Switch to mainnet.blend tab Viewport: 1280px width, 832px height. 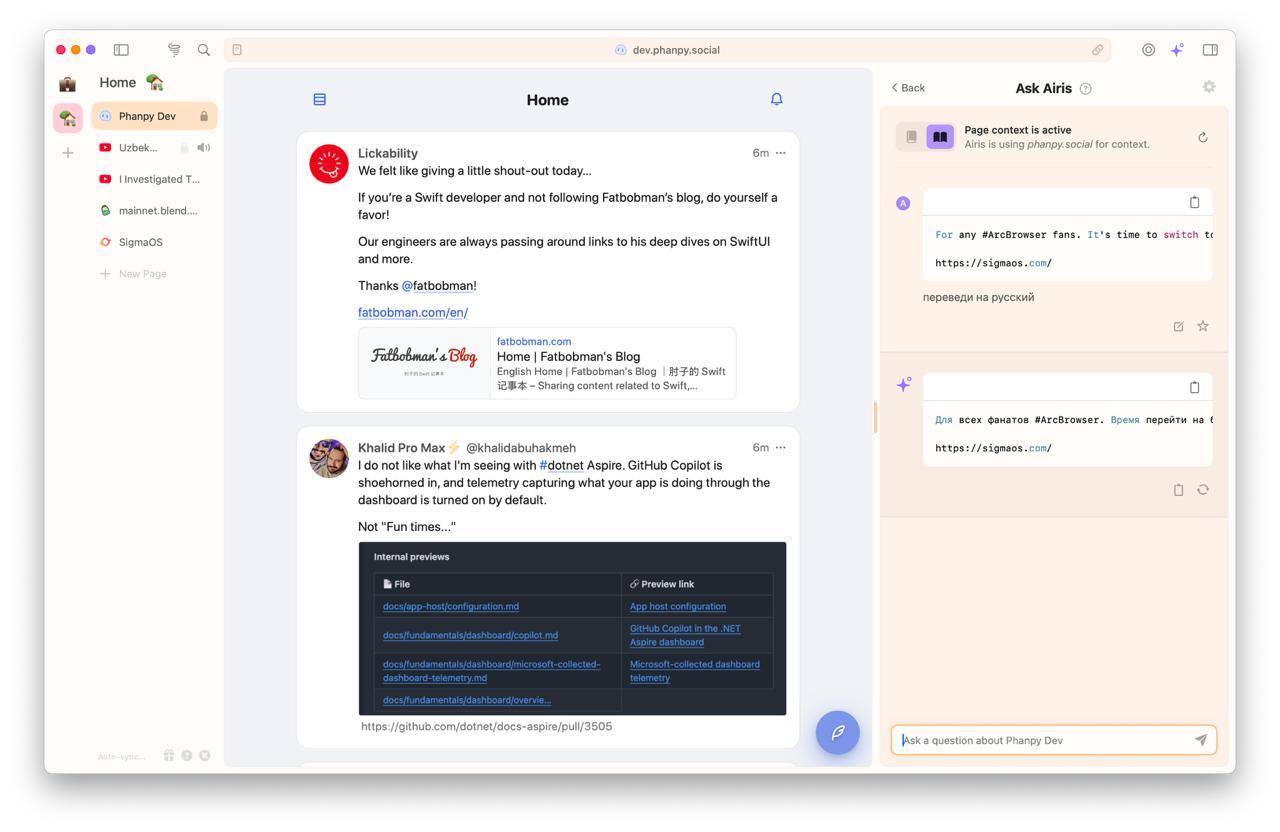coord(154,211)
